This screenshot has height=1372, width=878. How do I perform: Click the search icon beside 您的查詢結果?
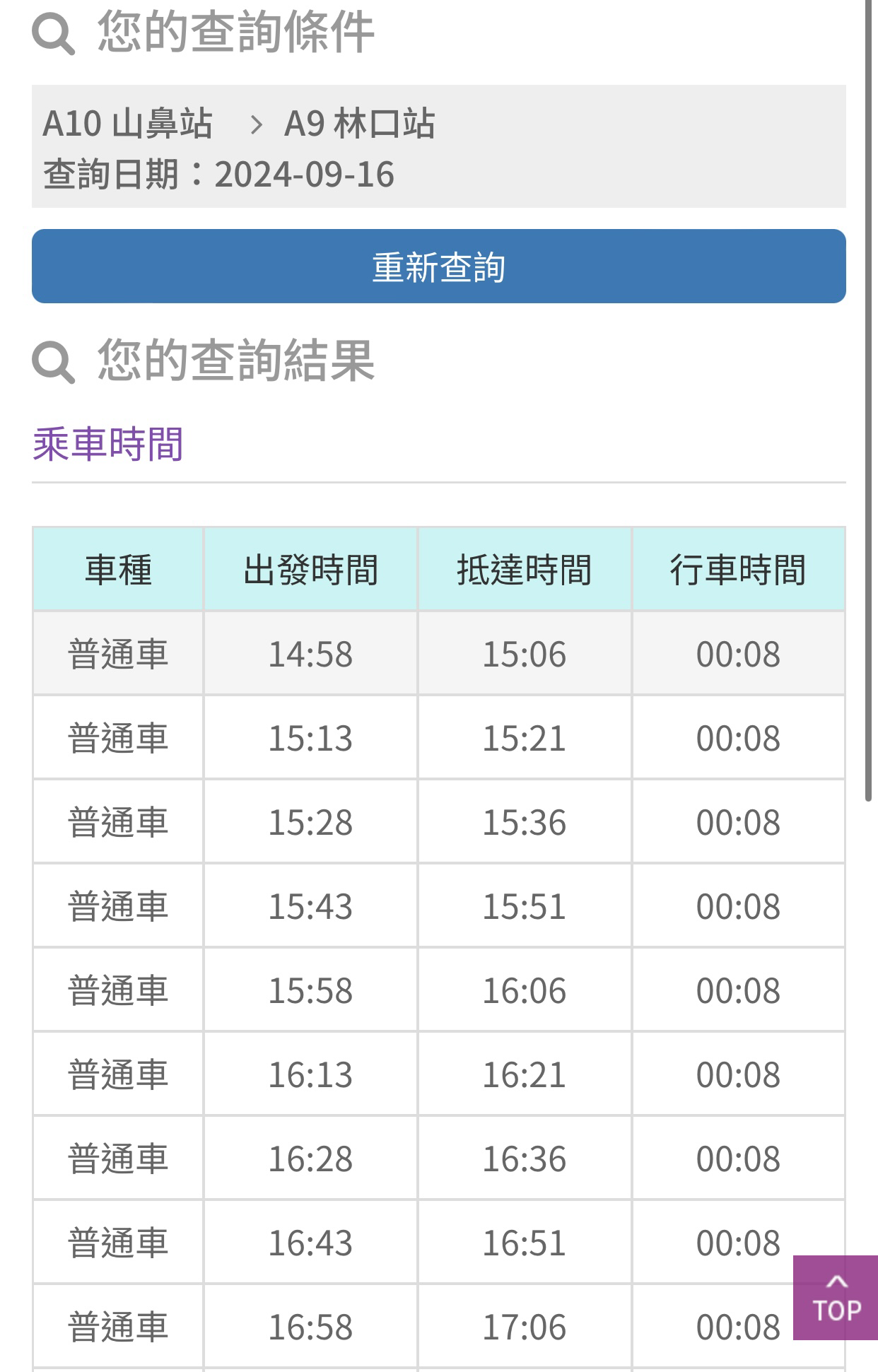[53, 362]
